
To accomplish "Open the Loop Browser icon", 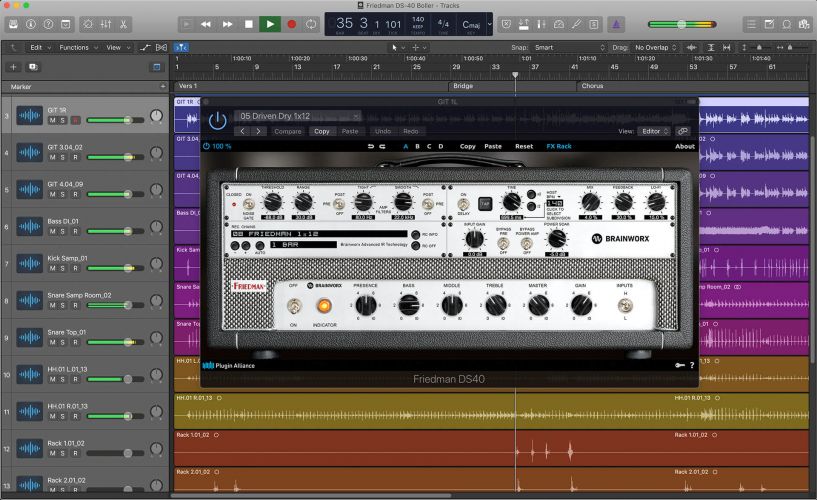I will pos(787,24).
